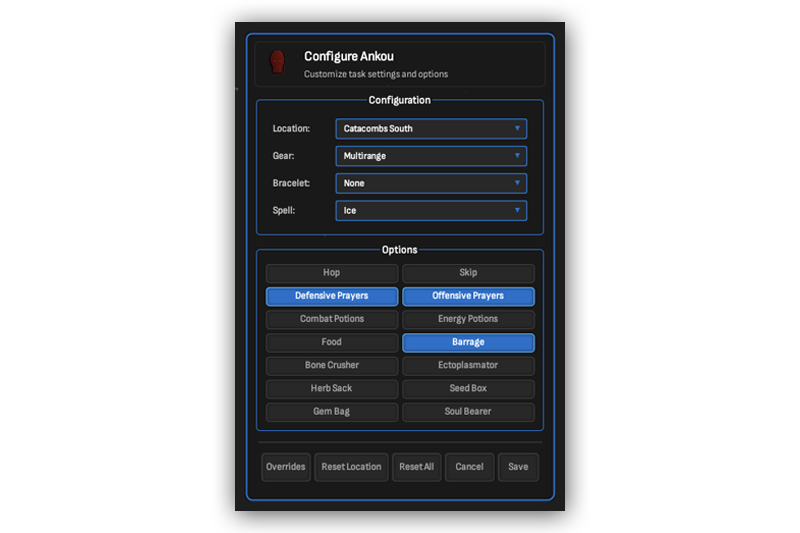
Task: Enable Combat Potions
Action: [x=331, y=319]
